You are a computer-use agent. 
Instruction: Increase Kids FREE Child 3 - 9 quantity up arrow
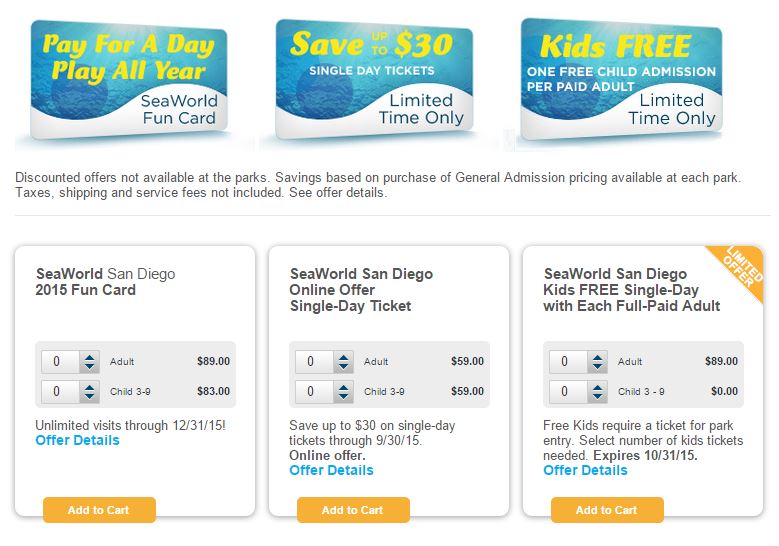click(597, 387)
